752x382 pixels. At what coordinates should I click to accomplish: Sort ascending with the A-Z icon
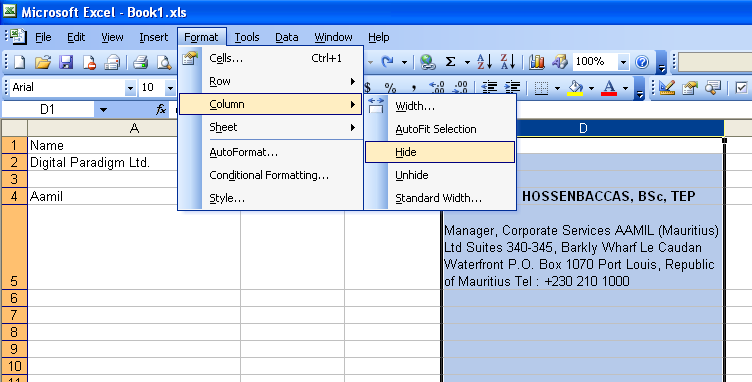coord(484,61)
